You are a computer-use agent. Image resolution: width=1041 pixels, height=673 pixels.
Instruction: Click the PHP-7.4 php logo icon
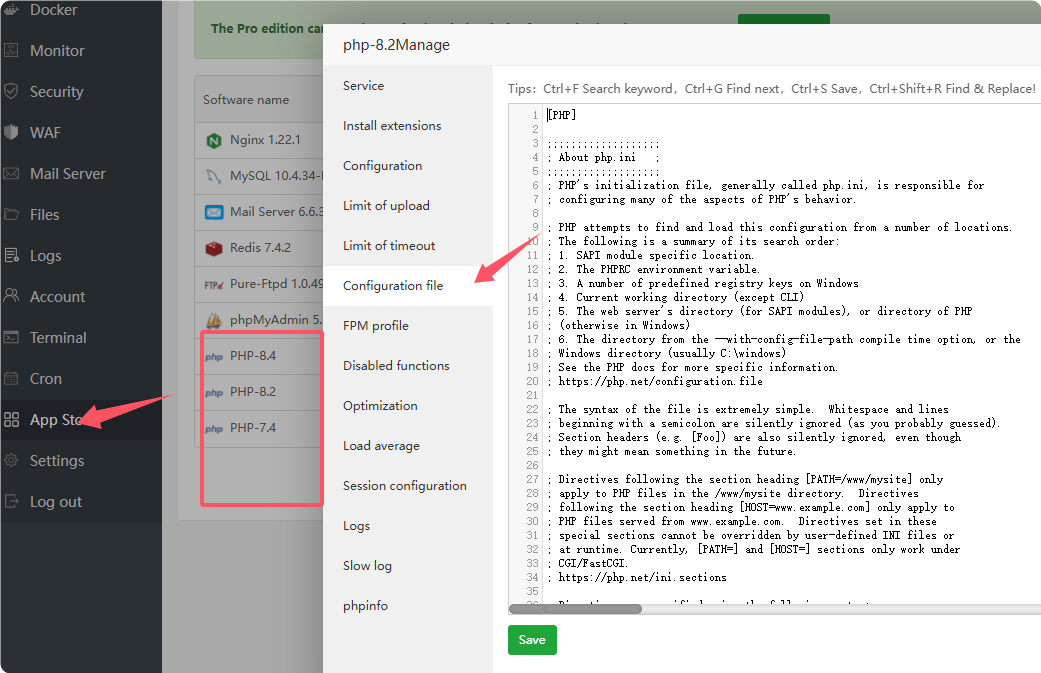pyautogui.click(x=214, y=429)
